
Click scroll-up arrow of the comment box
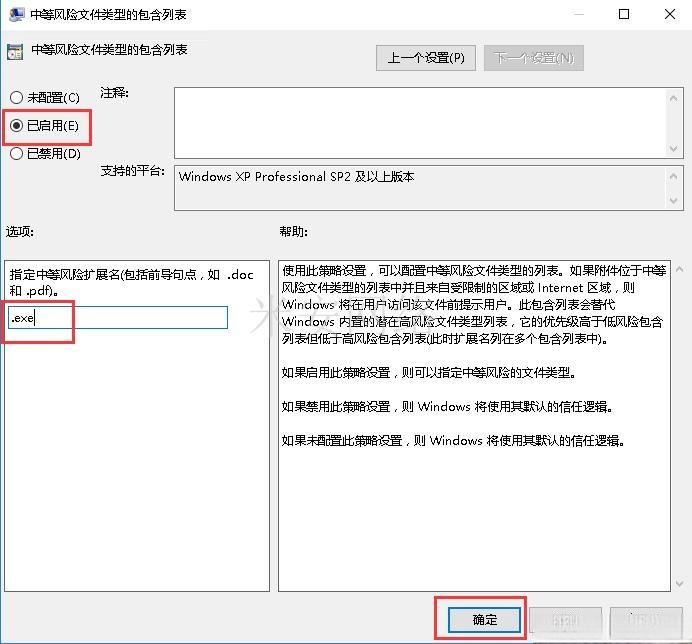[x=673, y=98]
